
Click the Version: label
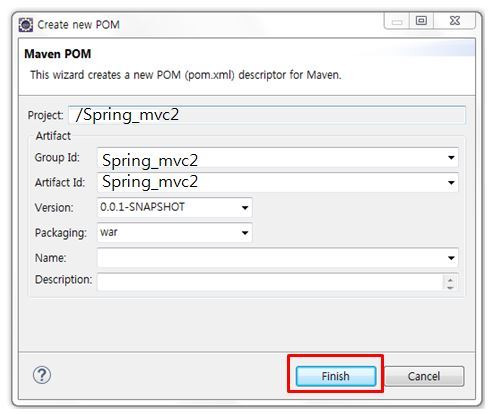[x=54, y=208]
